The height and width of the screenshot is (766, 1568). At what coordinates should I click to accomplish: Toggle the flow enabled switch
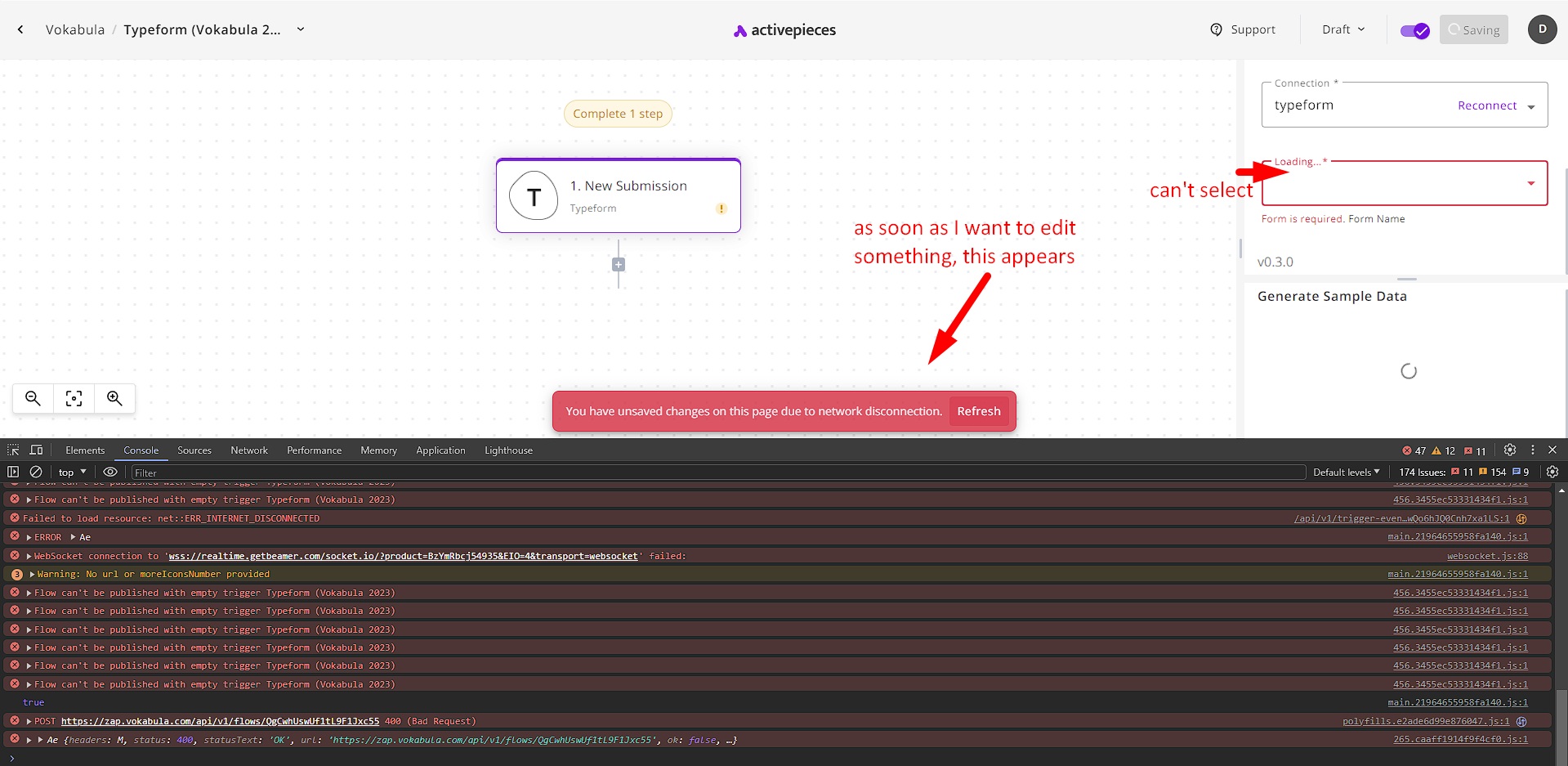pos(1414,30)
